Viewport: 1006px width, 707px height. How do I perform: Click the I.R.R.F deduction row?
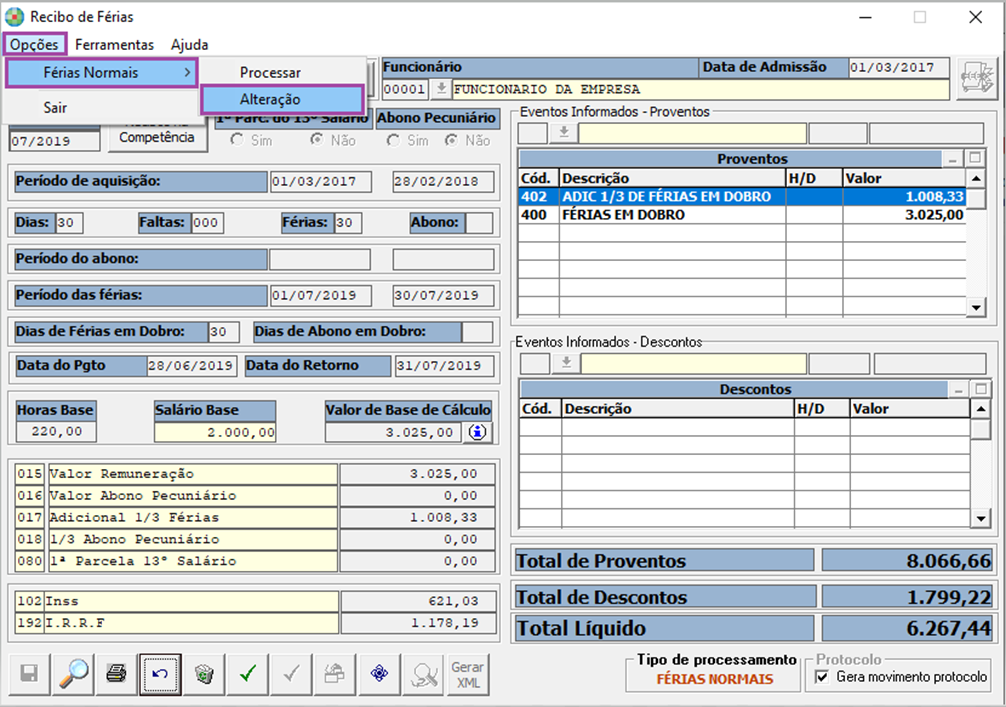pos(255,623)
